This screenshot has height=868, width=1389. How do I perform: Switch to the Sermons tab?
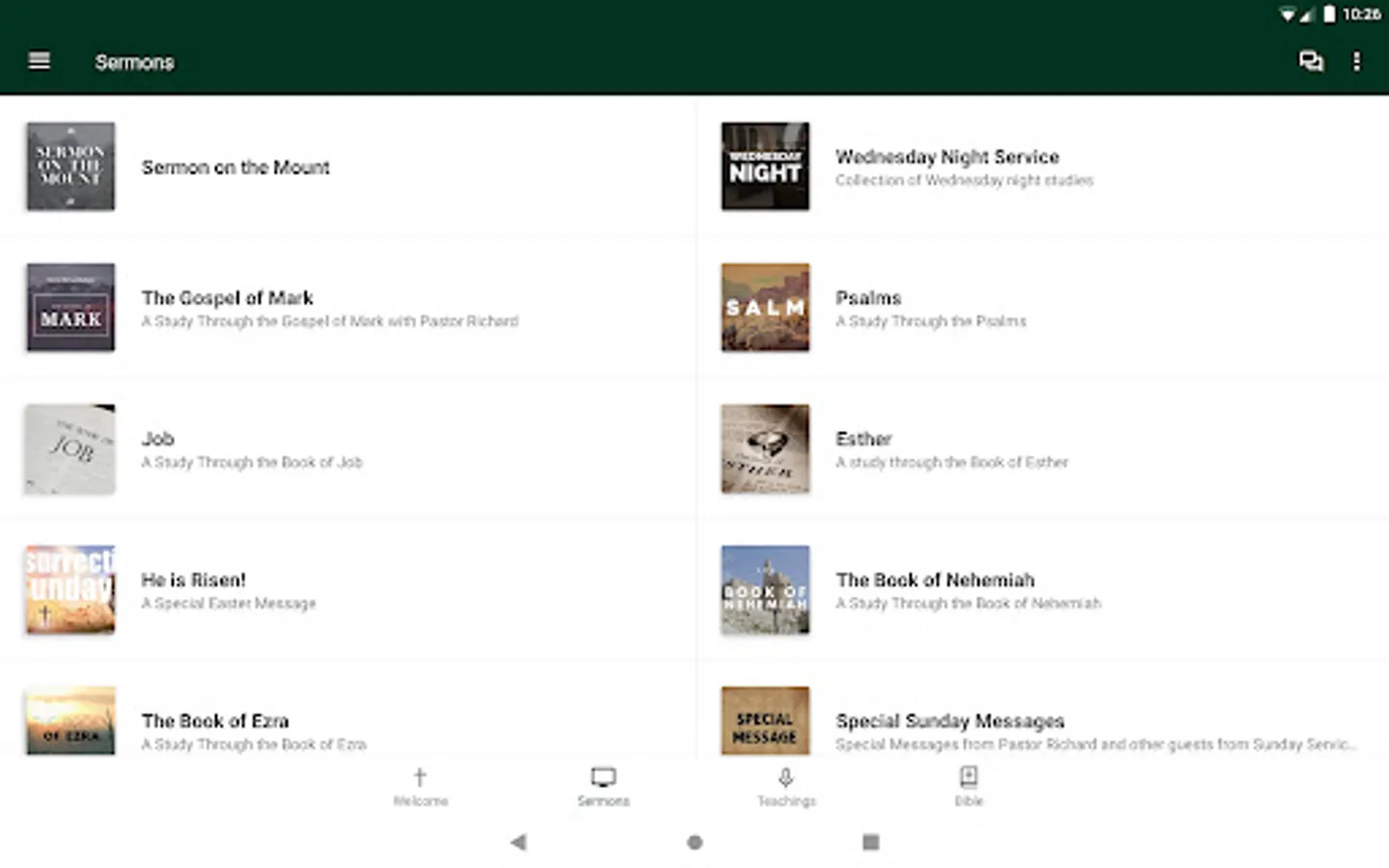pyautogui.click(x=604, y=787)
